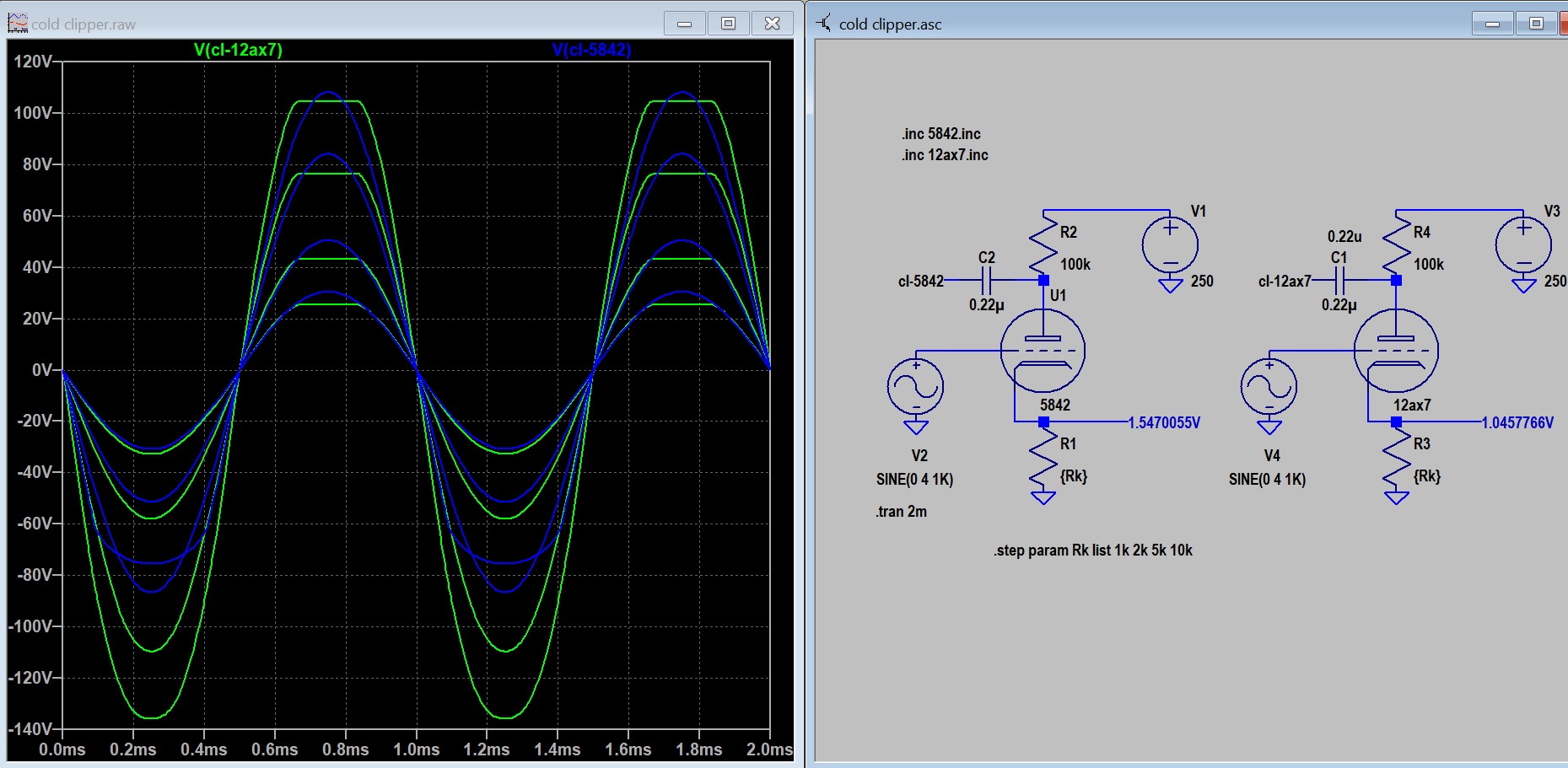Viewport: 1568px width, 768px height.
Task: Click the 1.0ms time axis label
Action: pyautogui.click(x=417, y=749)
